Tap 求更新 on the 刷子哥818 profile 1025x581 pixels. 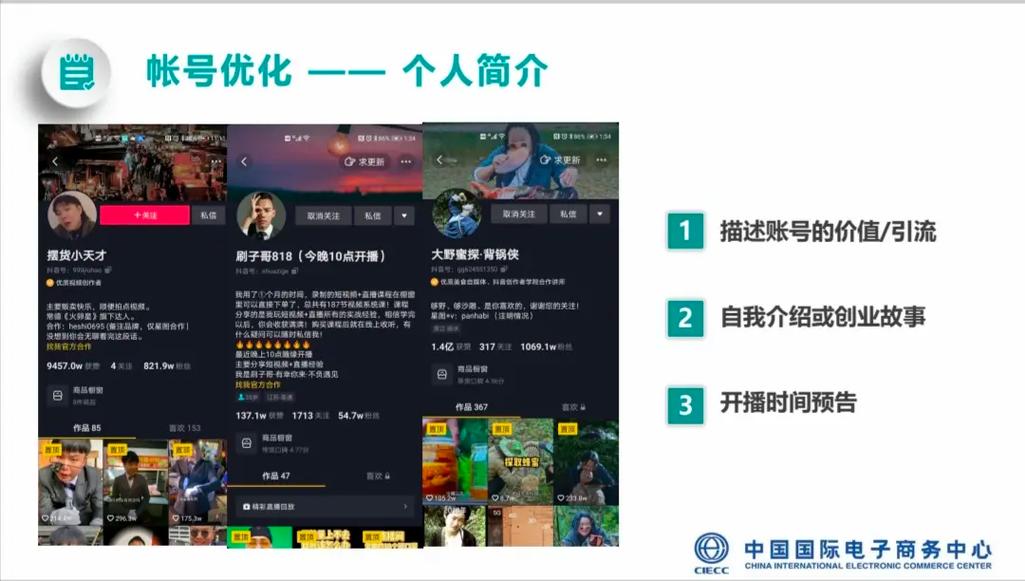coord(364,161)
